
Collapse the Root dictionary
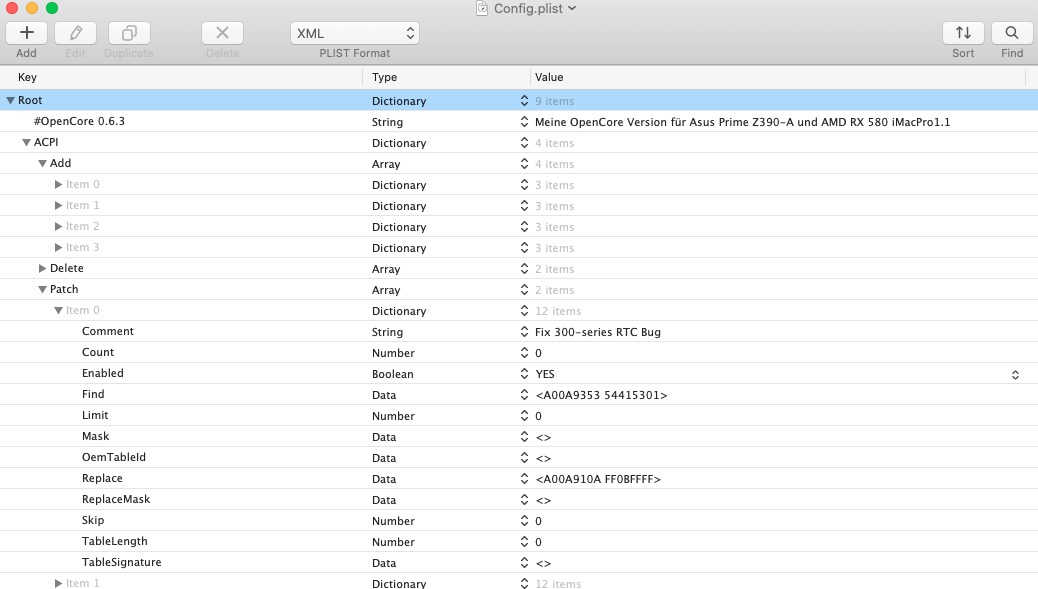coord(10,101)
